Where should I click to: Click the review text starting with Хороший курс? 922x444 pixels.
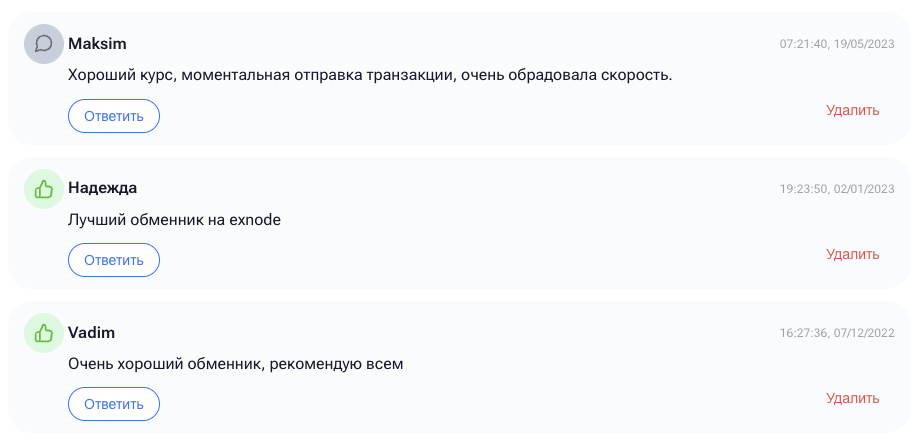(x=370, y=76)
